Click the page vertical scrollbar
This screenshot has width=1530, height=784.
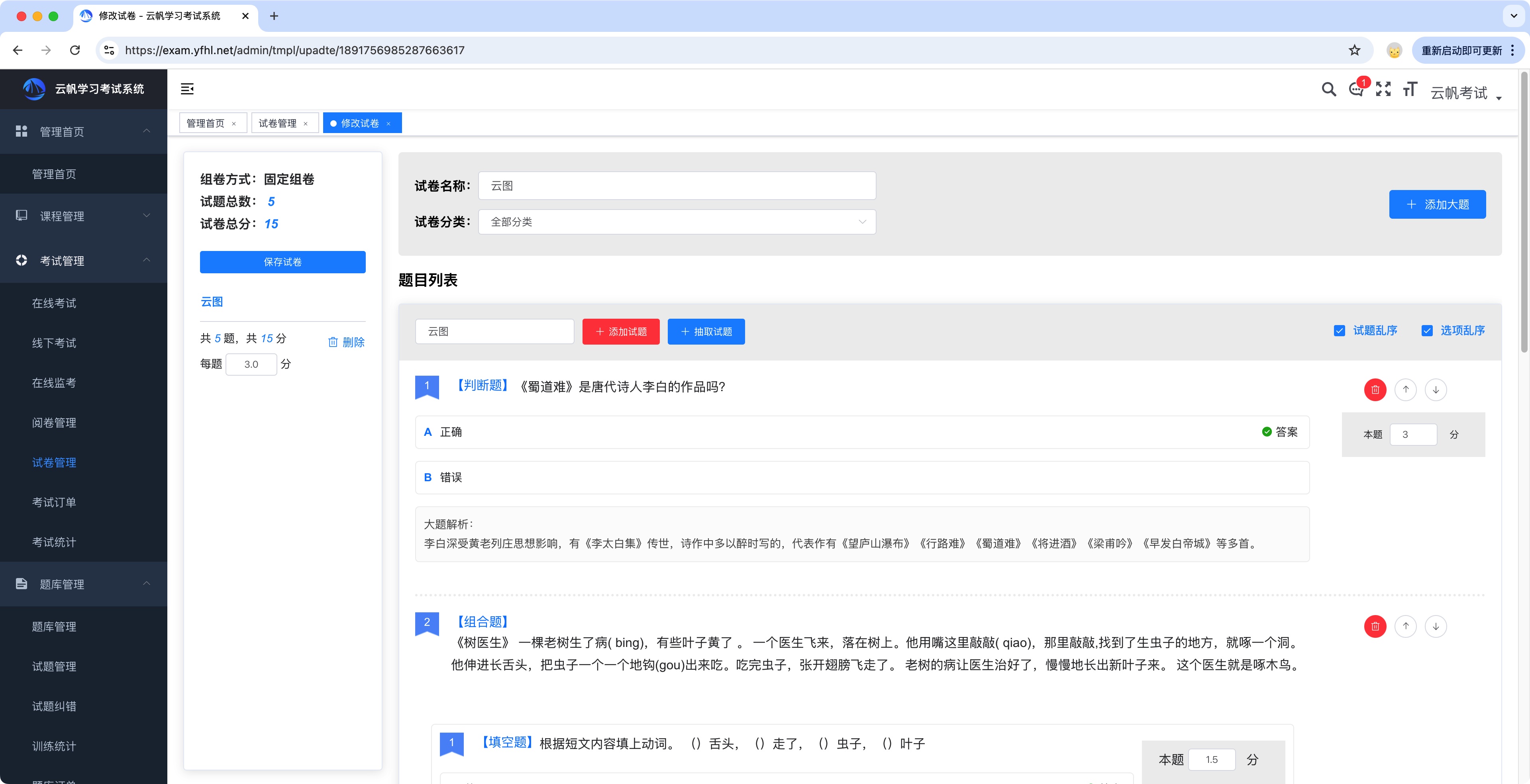coord(1524,212)
